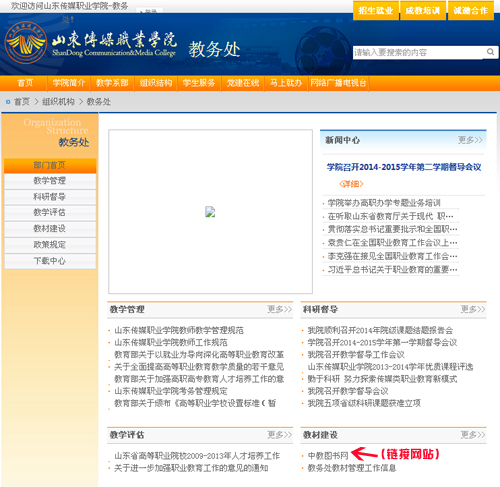Expand 更多>> in 科研督导 section
This screenshot has width=500, height=487.
pos(473,309)
